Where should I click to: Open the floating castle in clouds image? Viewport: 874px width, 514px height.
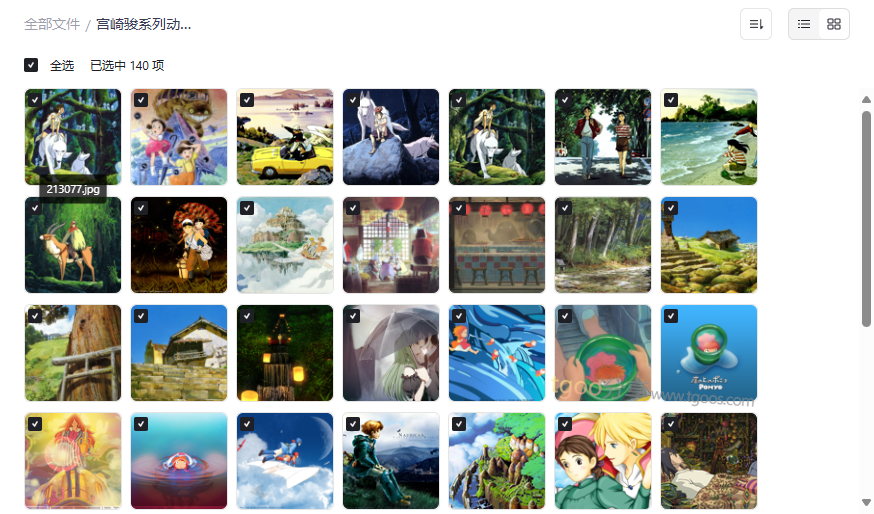pos(285,245)
